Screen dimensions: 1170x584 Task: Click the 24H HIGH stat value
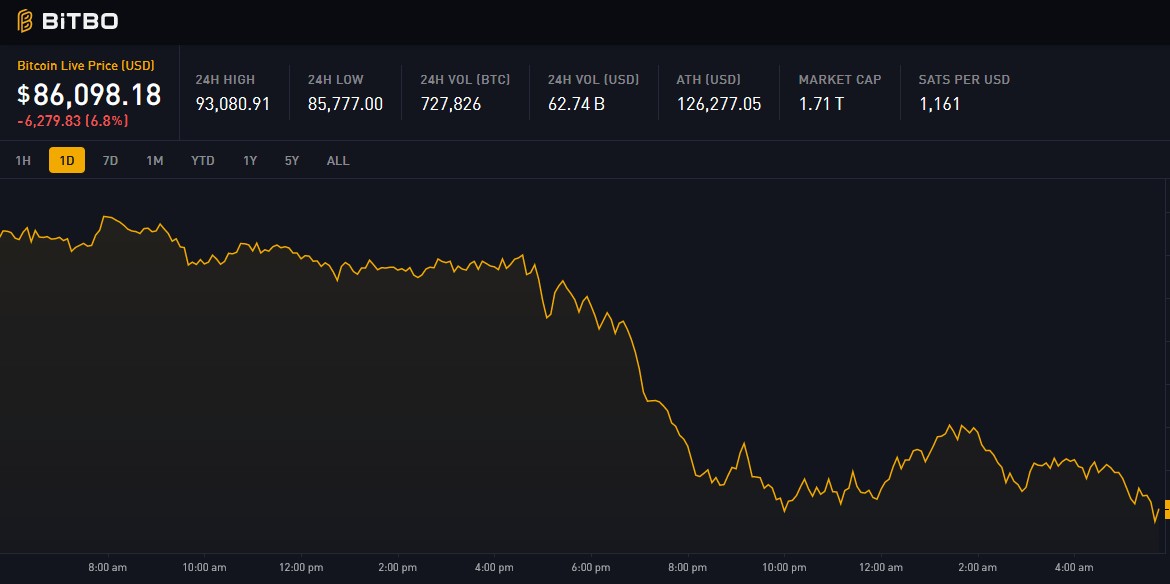[233, 103]
